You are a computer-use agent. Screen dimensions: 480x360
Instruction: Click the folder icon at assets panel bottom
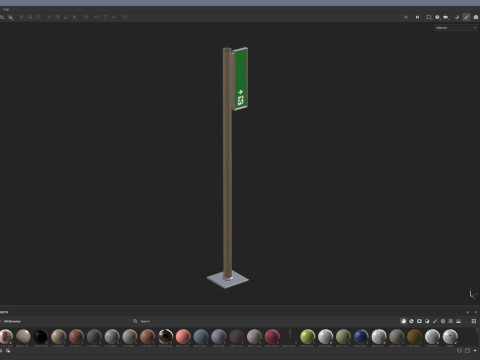pos(467,351)
